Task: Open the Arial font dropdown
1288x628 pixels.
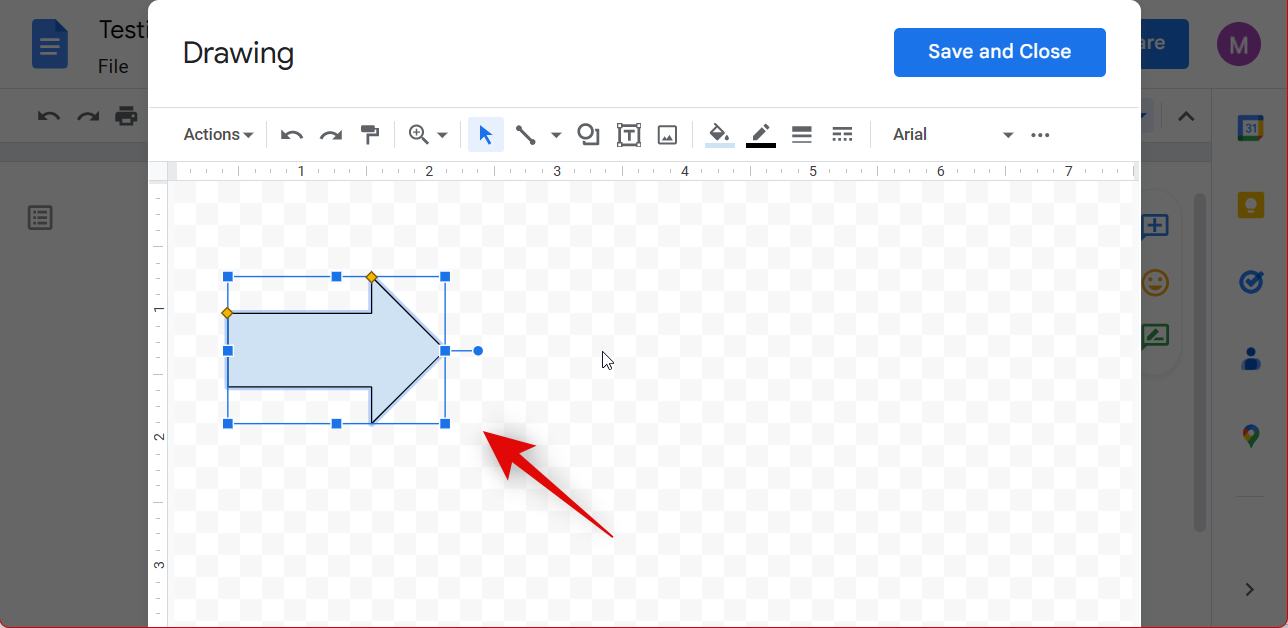Action: (x=952, y=135)
